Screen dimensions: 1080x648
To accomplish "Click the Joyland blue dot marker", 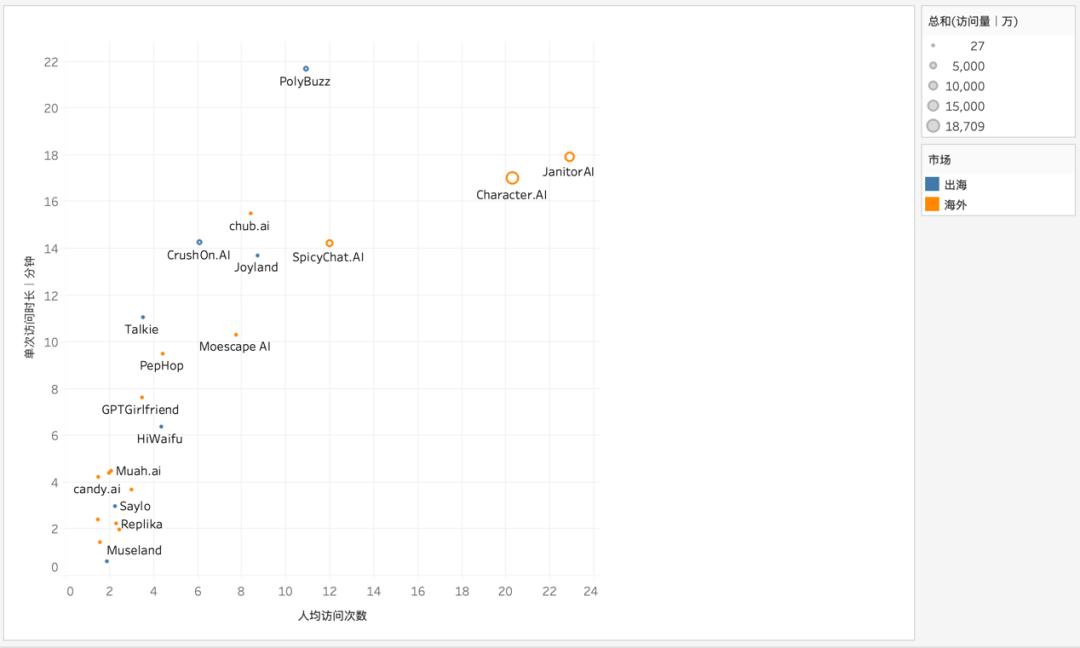I will (x=258, y=255).
